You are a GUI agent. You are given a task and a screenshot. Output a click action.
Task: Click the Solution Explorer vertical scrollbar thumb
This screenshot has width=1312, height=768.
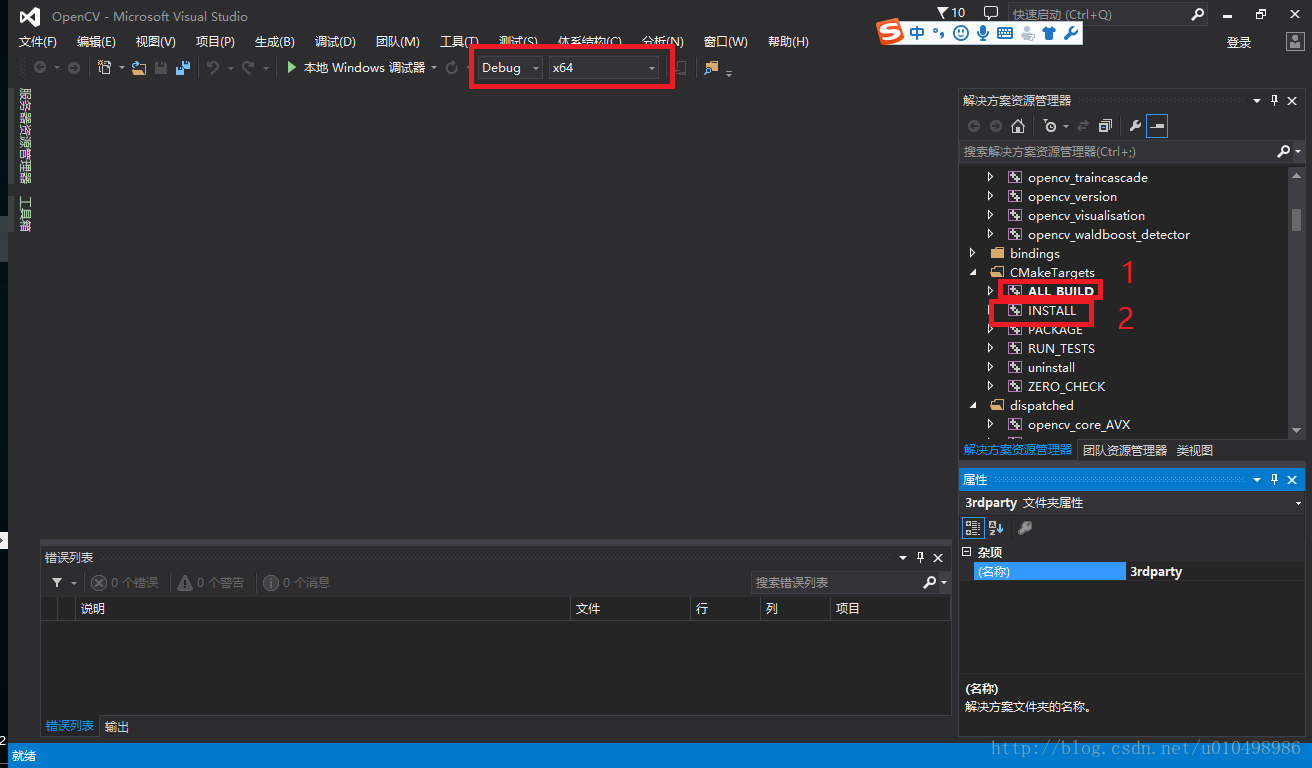coord(1296,219)
